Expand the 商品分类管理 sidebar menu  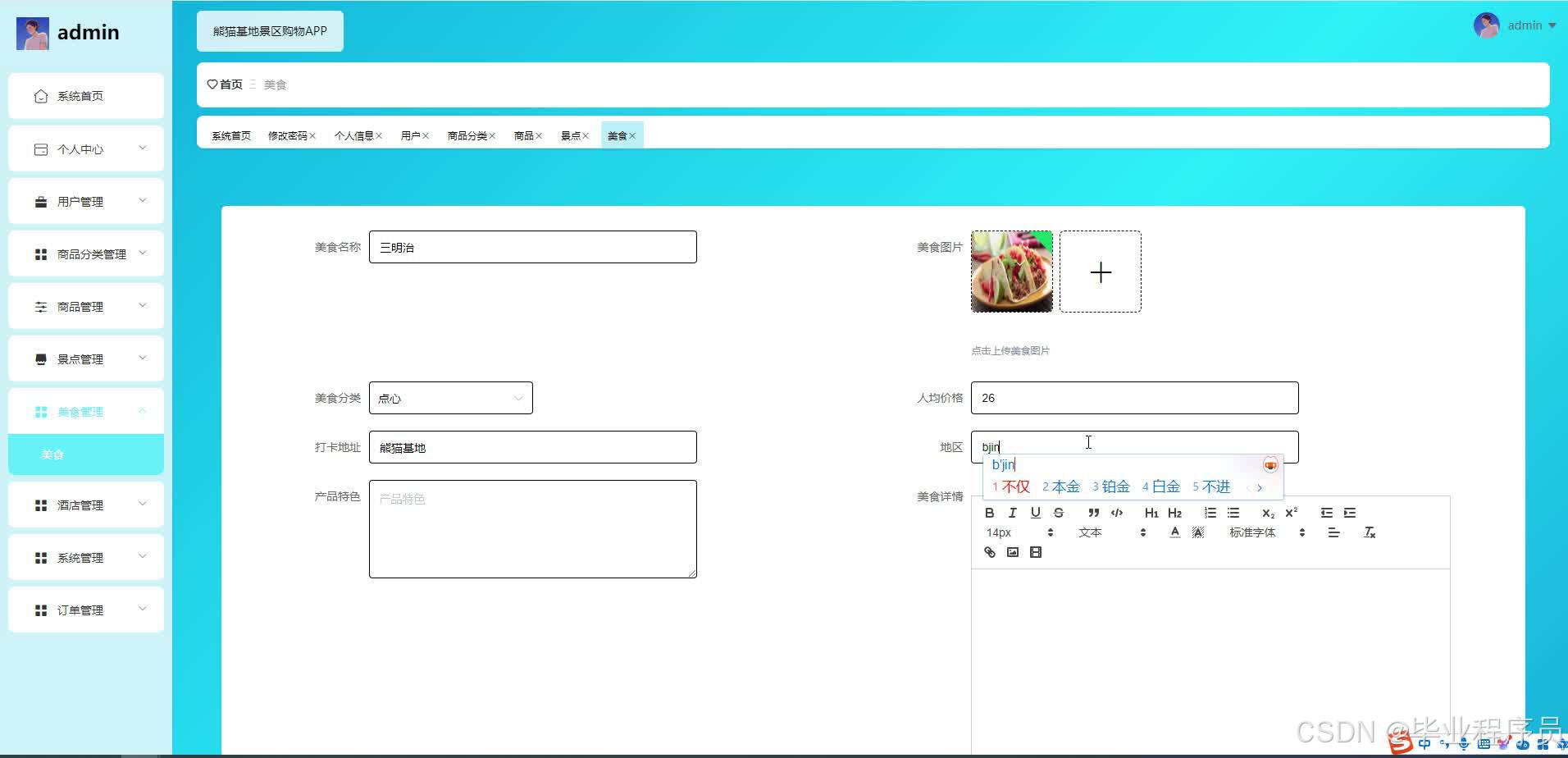click(86, 253)
